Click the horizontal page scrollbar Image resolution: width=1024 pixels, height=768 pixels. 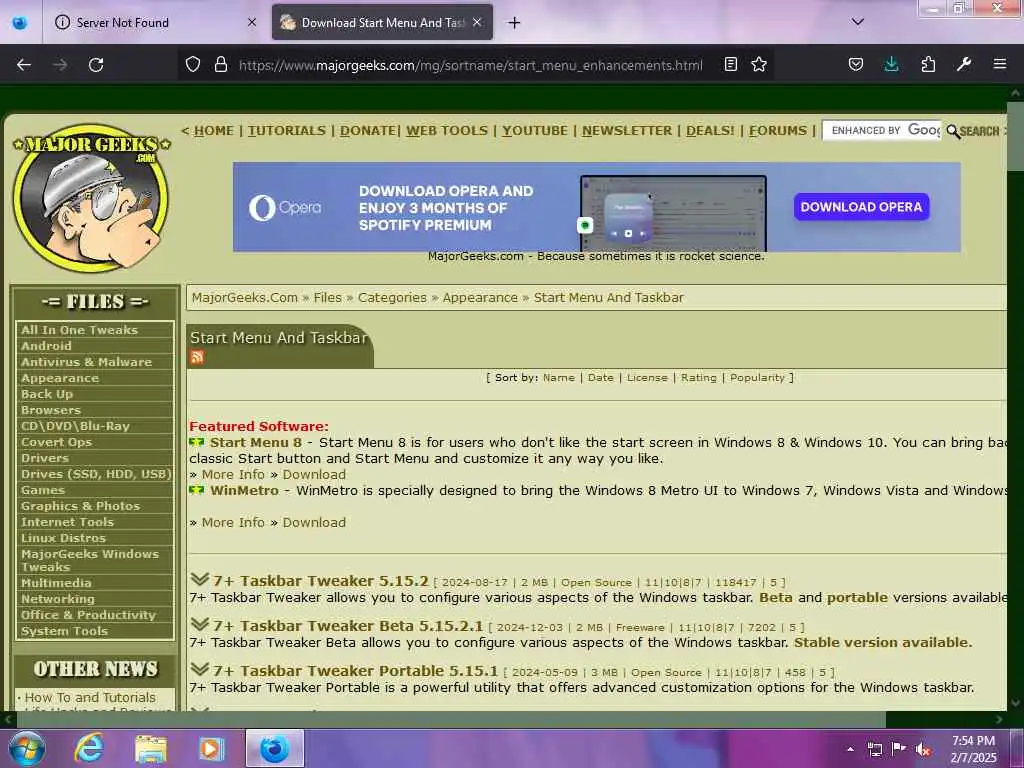pyautogui.click(x=451, y=720)
